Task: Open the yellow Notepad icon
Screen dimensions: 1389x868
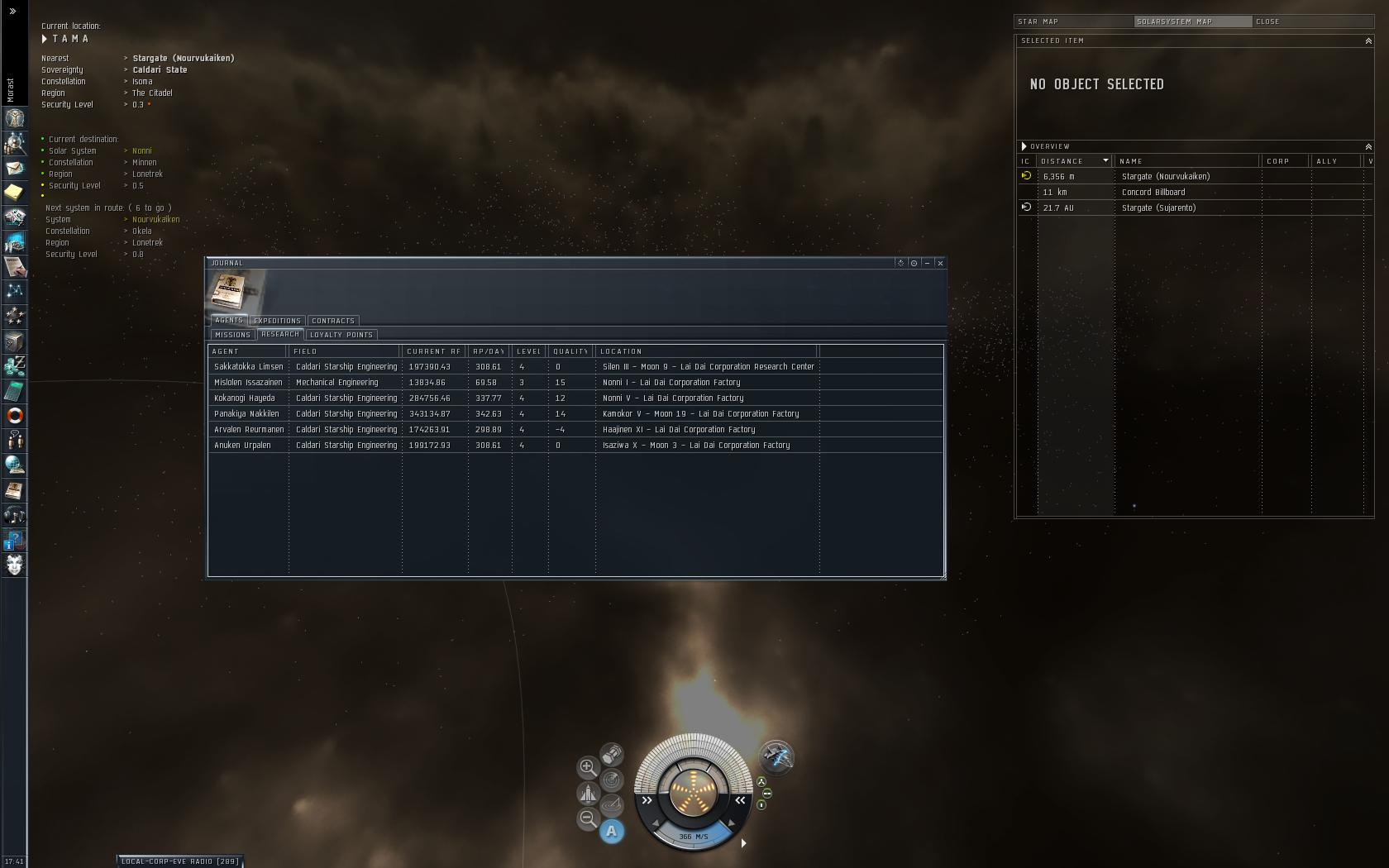Action: coord(14,193)
